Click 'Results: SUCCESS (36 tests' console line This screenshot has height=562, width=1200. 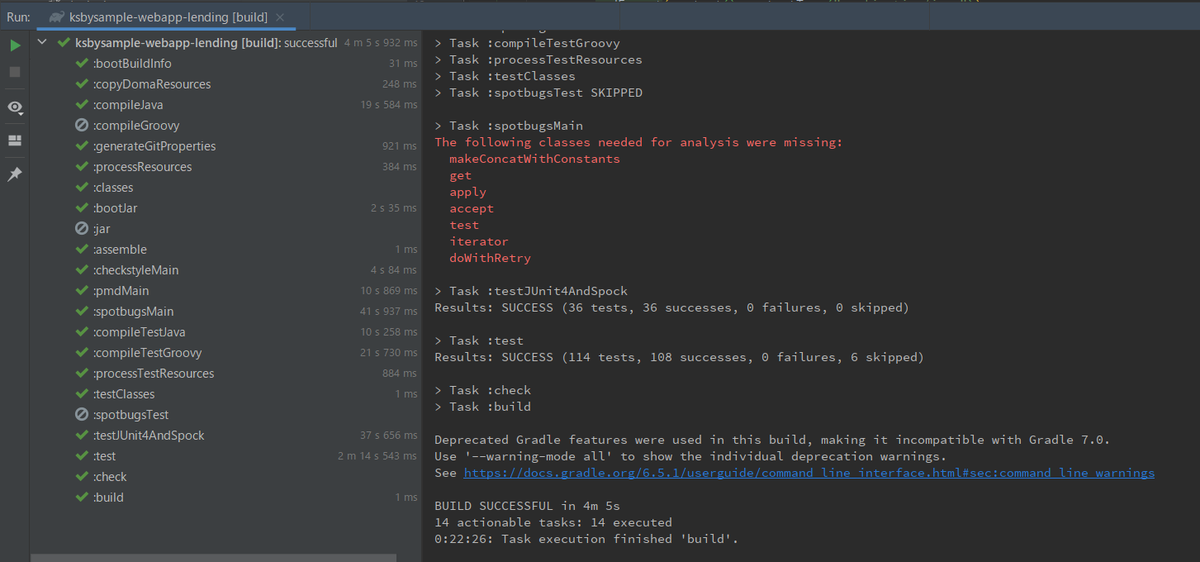(671, 308)
